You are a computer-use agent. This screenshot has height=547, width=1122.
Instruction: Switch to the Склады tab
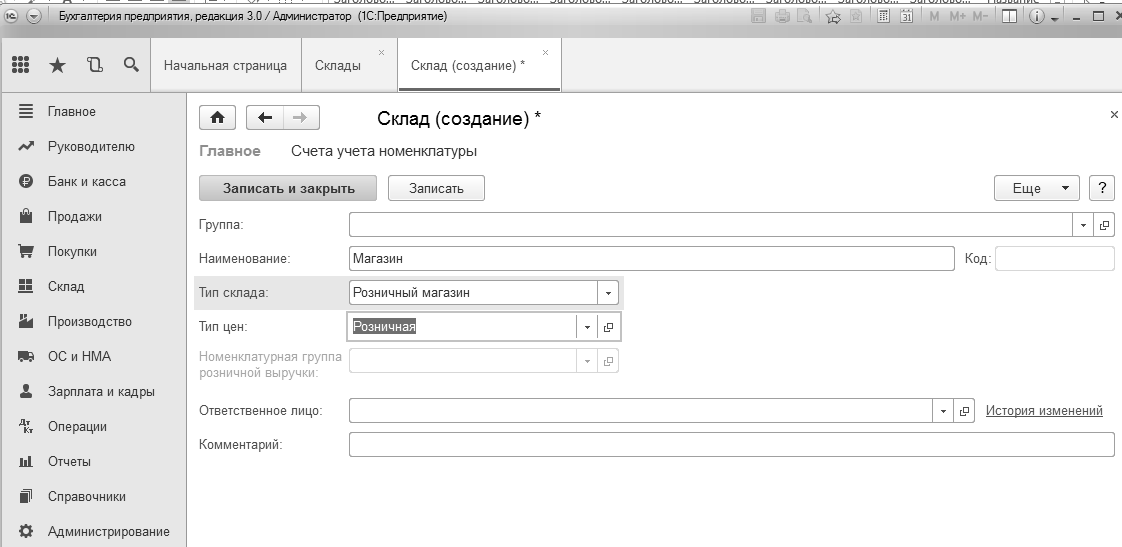[x=338, y=65]
